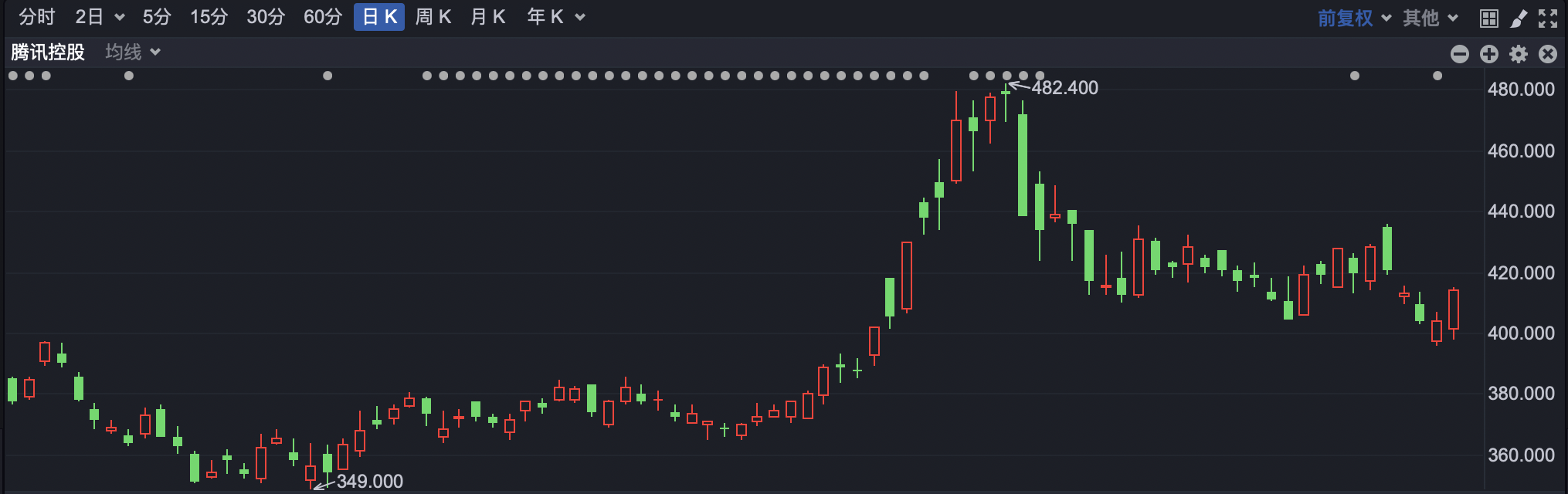The height and width of the screenshot is (494, 1568).
Task: Activate the drawing brush tool
Action: pos(1519,19)
